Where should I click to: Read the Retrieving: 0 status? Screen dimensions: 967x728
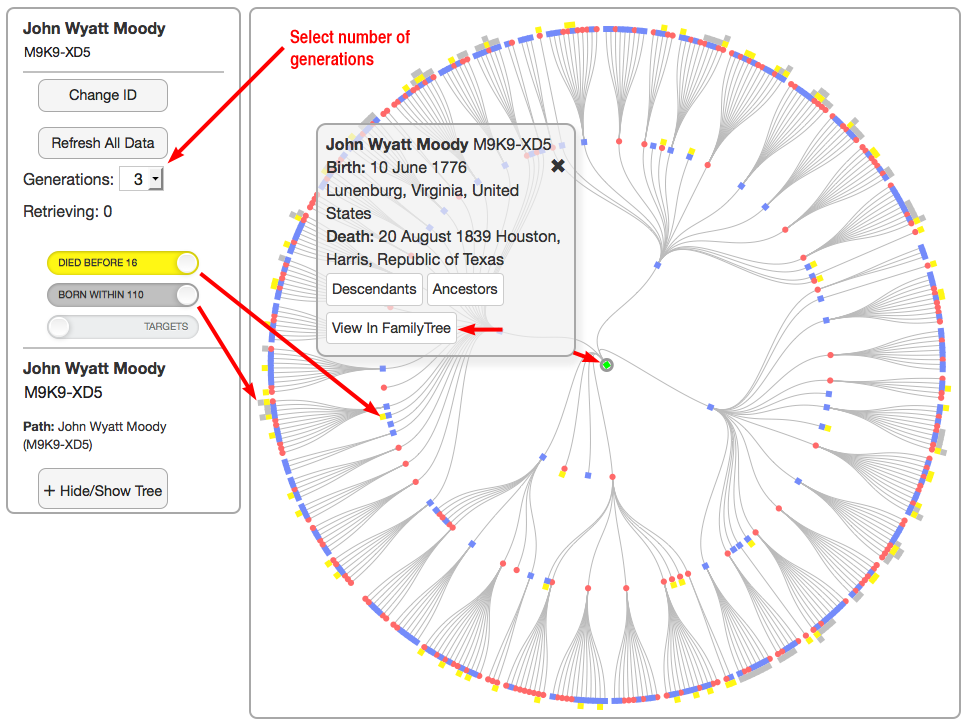coord(68,212)
